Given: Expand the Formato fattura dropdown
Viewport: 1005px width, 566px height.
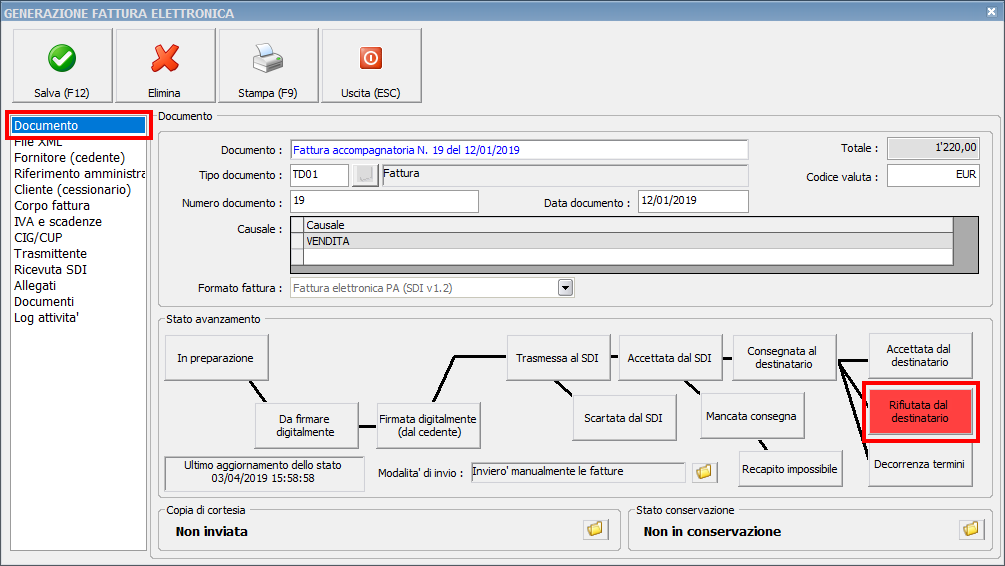Looking at the screenshot, I should 565,288.
